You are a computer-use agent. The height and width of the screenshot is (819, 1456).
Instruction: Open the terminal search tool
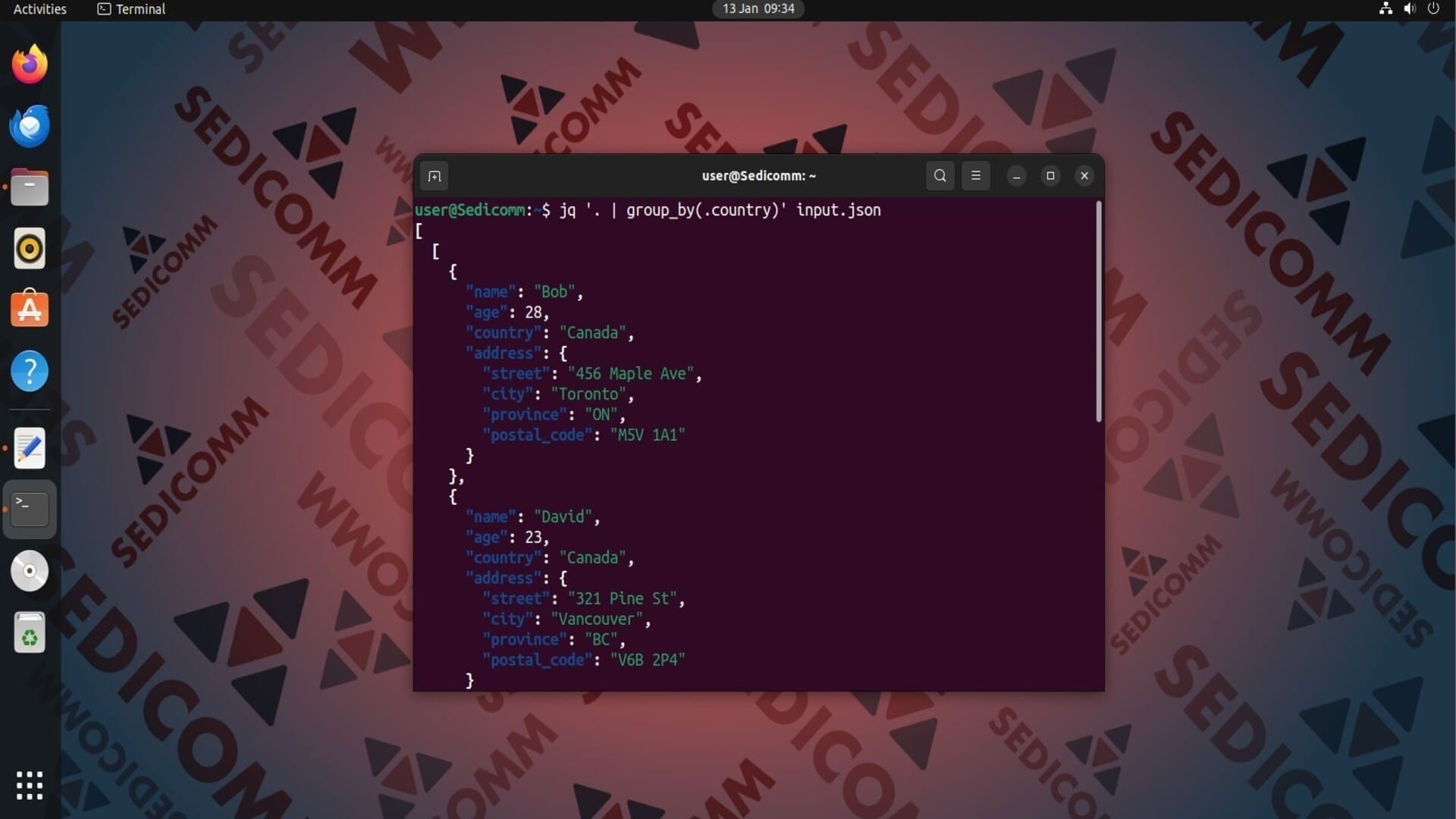tap(940, 176)
